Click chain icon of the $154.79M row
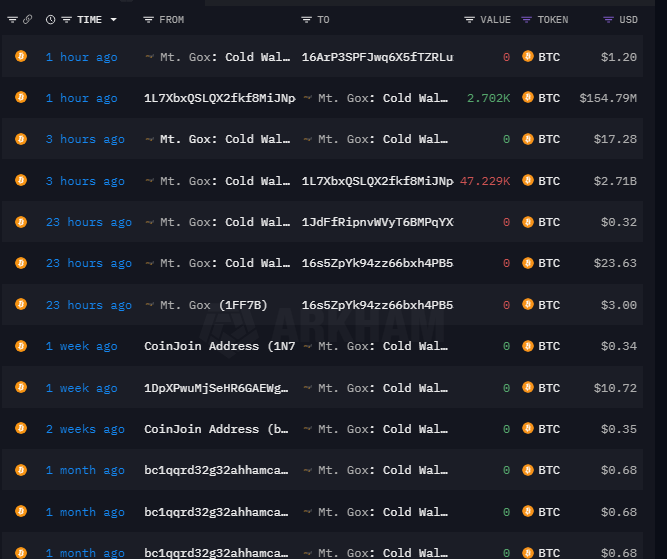This screenshot has height=560, width=669. click(21, 97)
